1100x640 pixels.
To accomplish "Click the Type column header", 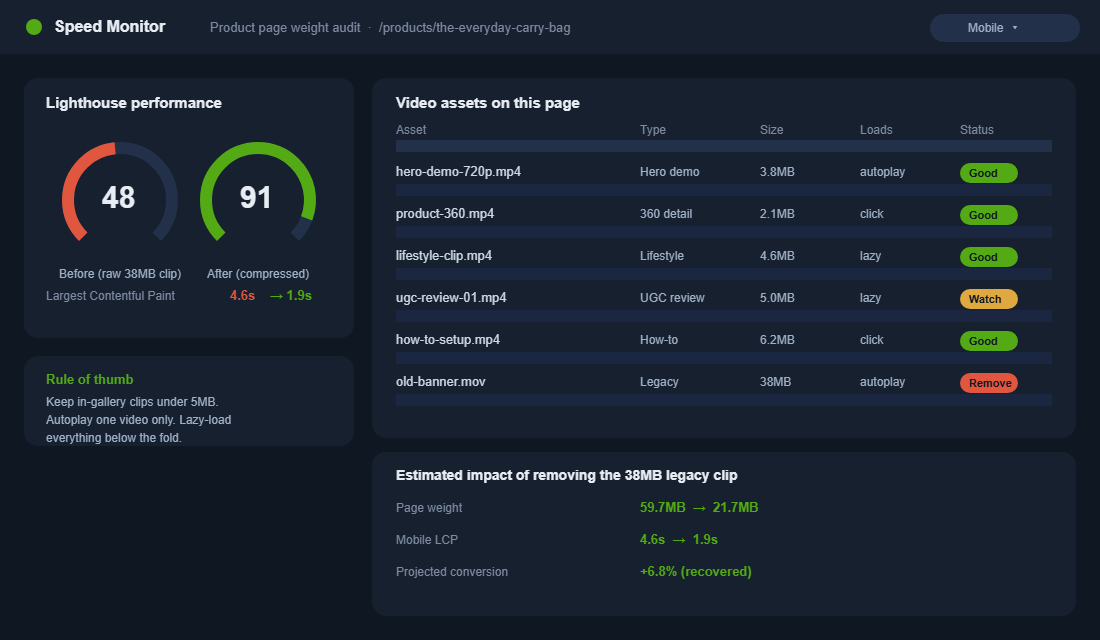I will [x=652, y=130].
